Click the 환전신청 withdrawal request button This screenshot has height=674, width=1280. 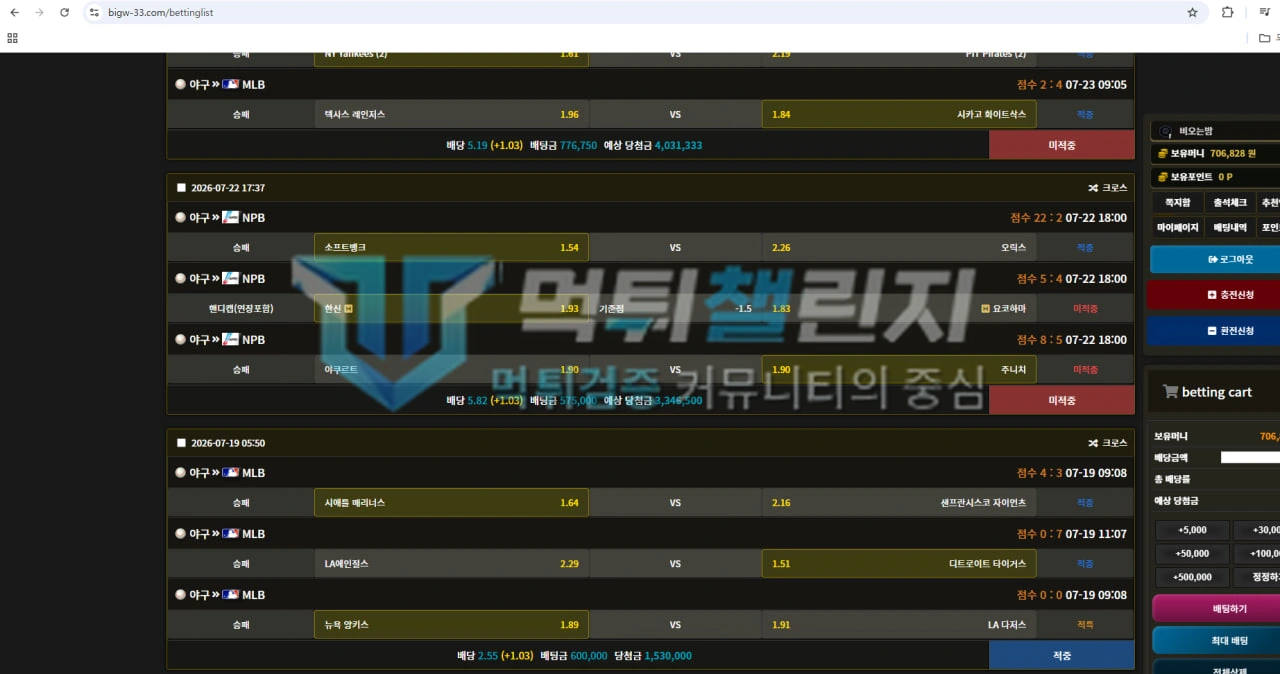point(1215,330)
